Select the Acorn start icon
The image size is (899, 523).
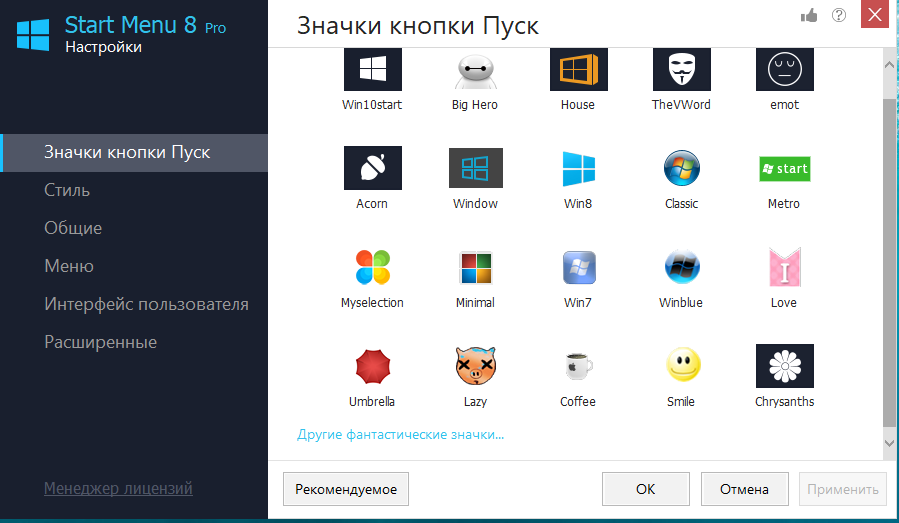373,168
